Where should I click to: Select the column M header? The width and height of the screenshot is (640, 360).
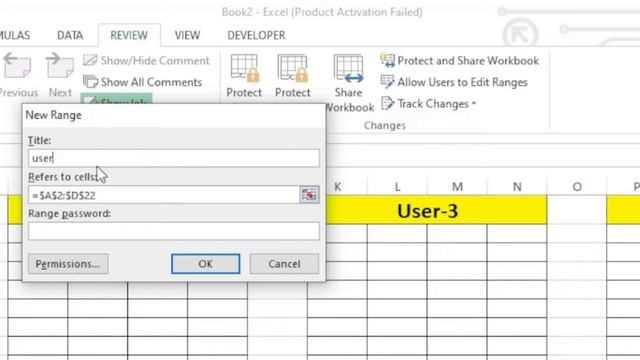tap(457, 187)
